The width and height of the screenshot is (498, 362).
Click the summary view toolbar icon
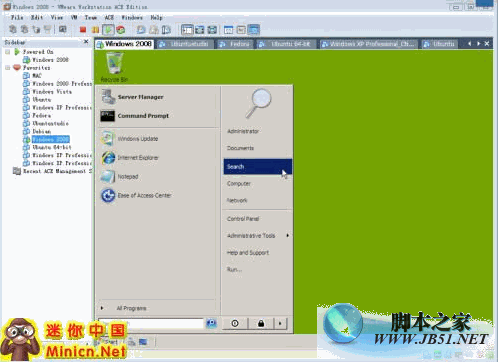[x=228, y=30]
